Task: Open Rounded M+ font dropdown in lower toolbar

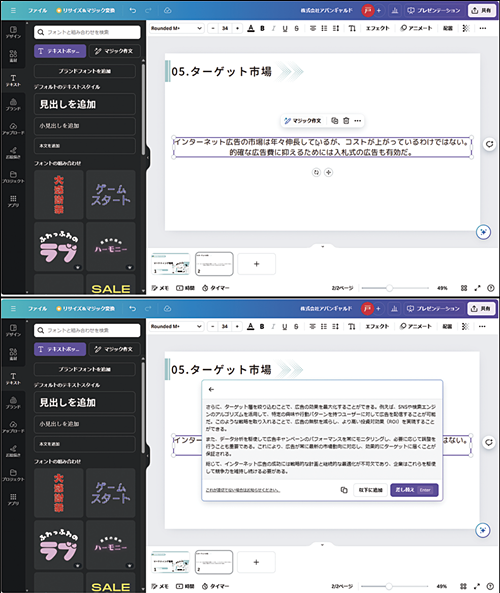Action: pyautogui.click(x=176, y=326)
